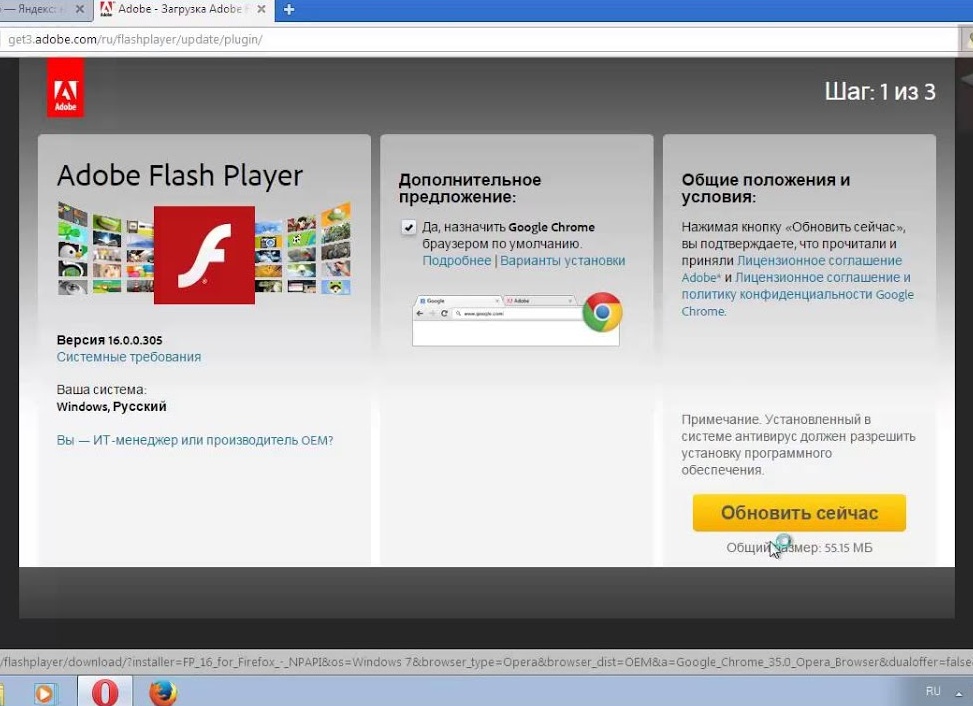
Task: Click the Google Chrome logo image
Action: pyautogui.click(x=602, y=312)
